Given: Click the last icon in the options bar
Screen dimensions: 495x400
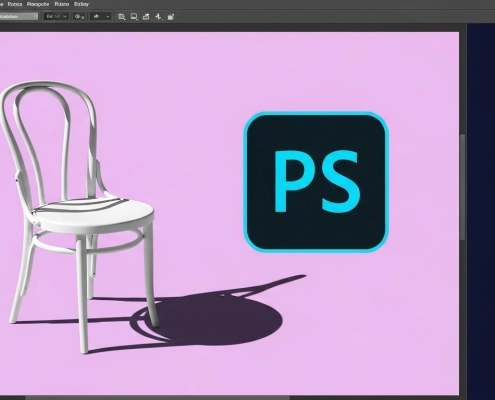Looking at the screenshot, I should [171, 17].
